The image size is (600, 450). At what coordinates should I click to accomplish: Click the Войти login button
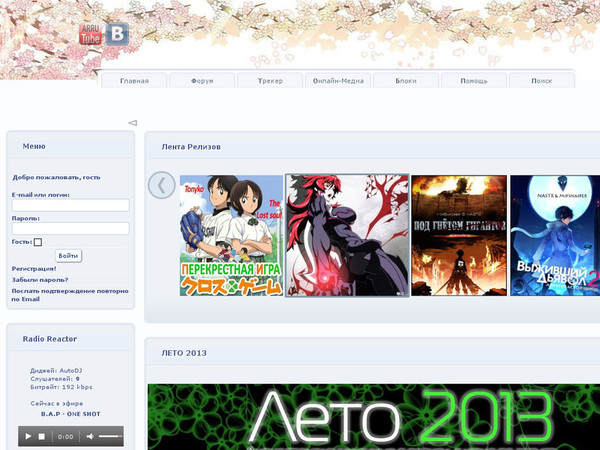click(68, 256)
